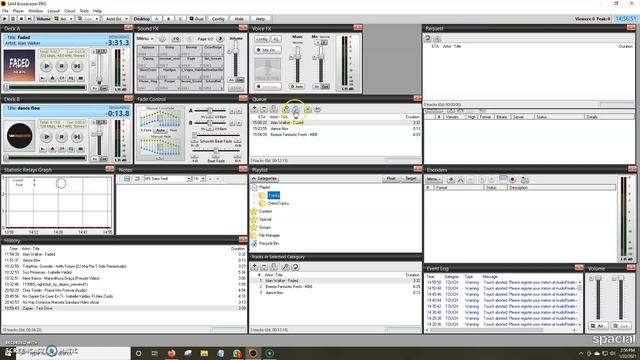Open the Encoders Menu dropdown
The width and height of the screenshot is (640, 360).
(433, 180)
